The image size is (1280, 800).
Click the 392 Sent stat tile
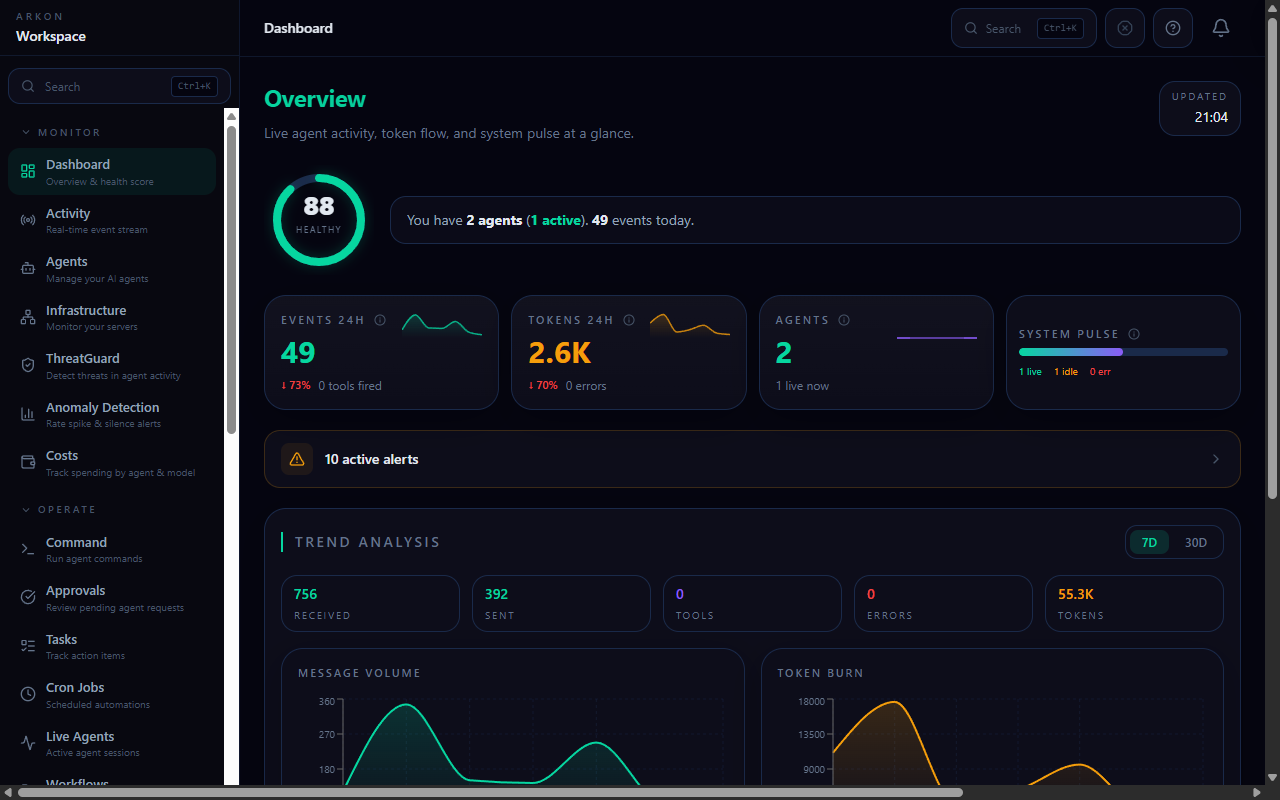(x=561, y=603)
